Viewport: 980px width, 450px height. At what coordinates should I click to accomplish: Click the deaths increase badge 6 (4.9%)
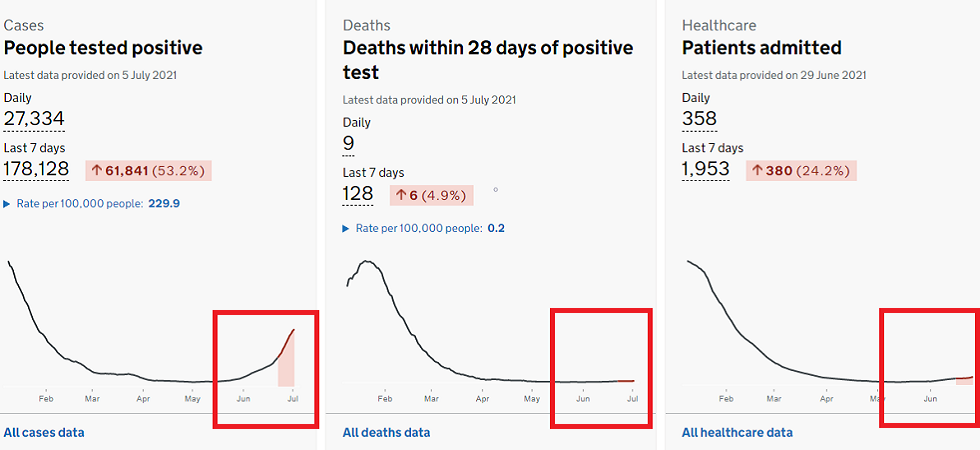pyautogui.click(x=429, y=196)
